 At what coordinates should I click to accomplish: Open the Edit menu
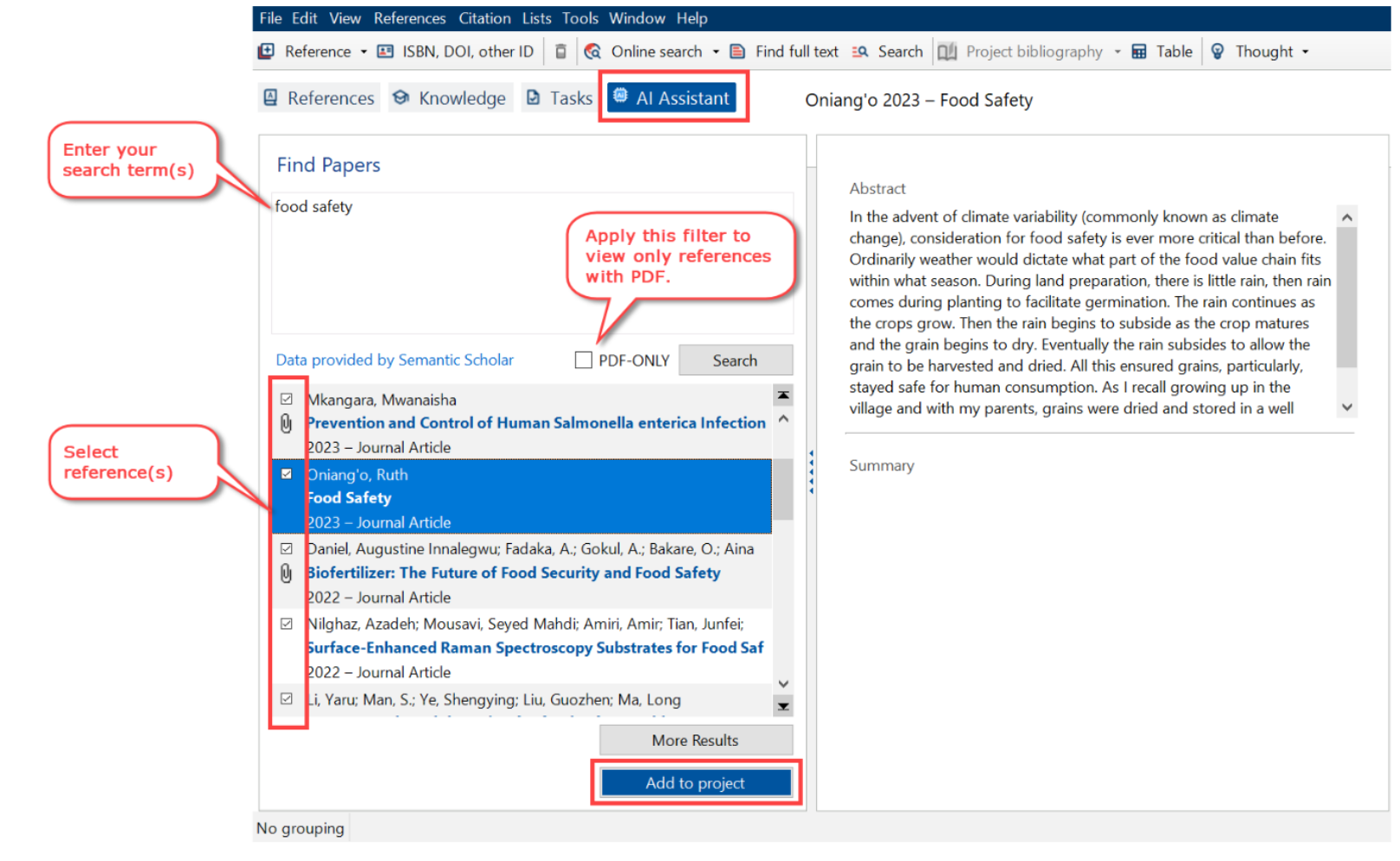(x=304, y=18)
